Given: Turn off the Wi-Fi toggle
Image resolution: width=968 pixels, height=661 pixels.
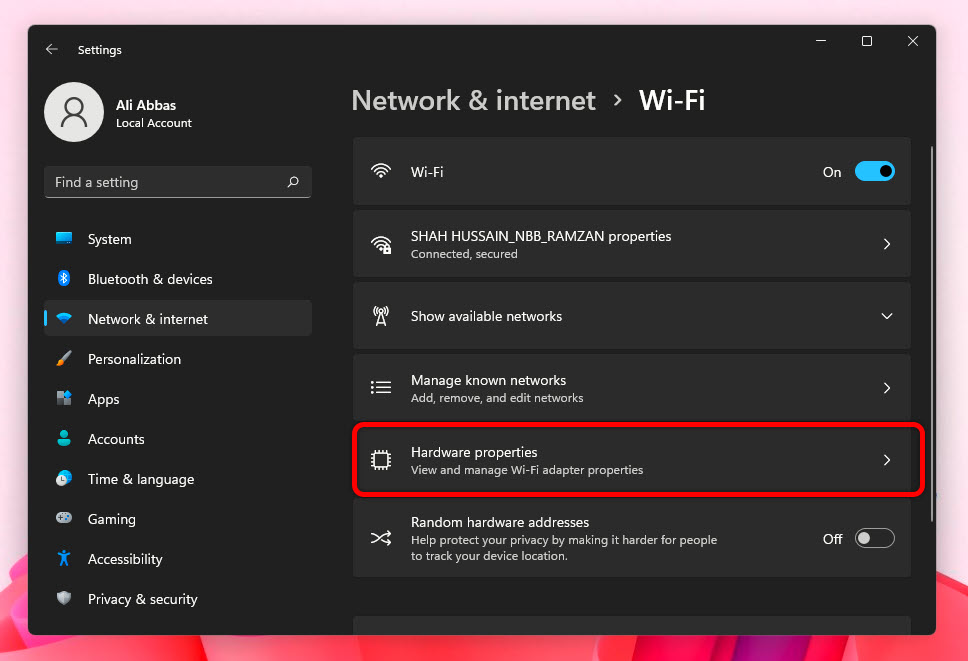Looking at the screenshot, I should pos(874,171).
